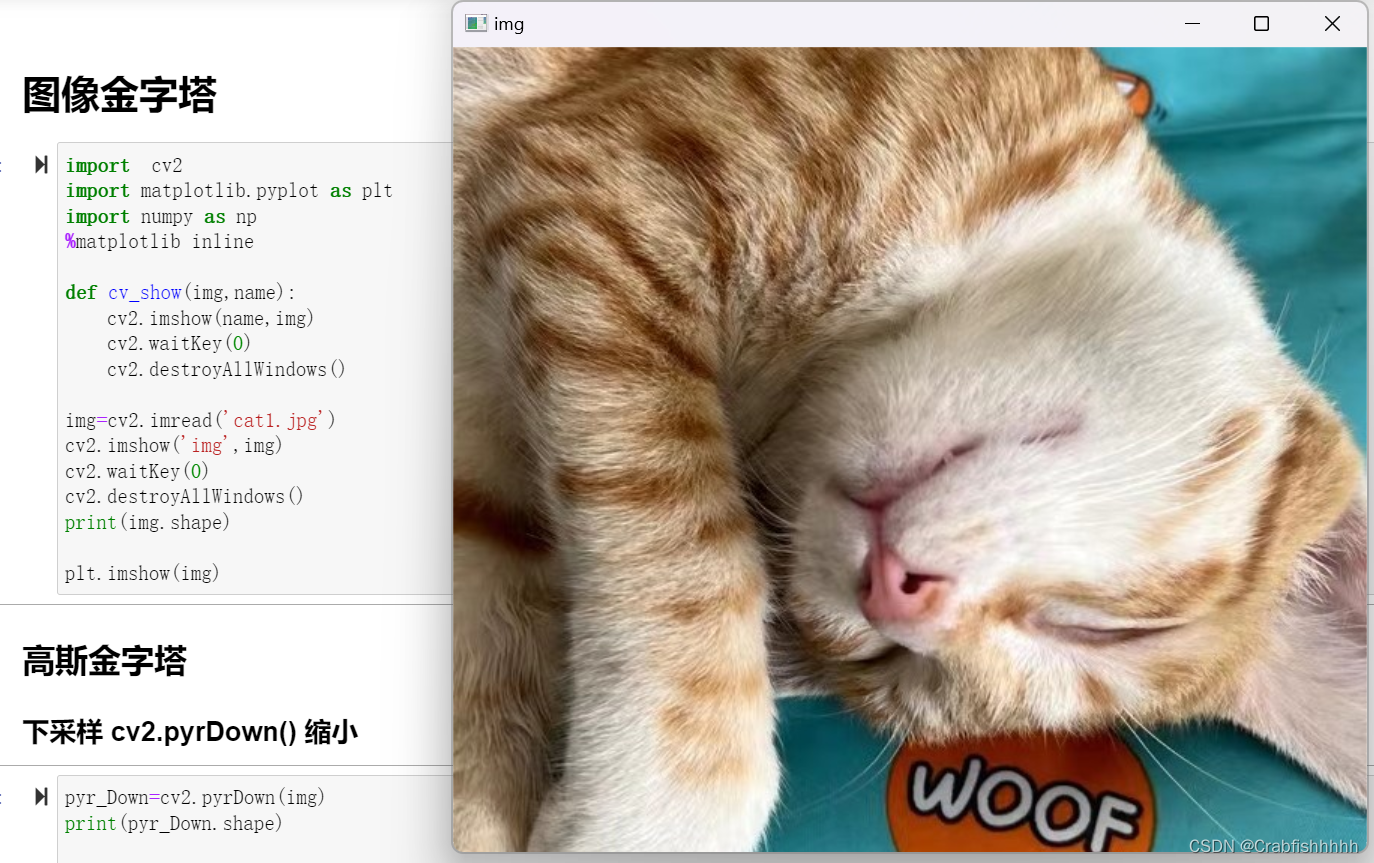Click the "cv2.imshow('img',img)" line
The image size is (1374, 863).
[174, 445]
